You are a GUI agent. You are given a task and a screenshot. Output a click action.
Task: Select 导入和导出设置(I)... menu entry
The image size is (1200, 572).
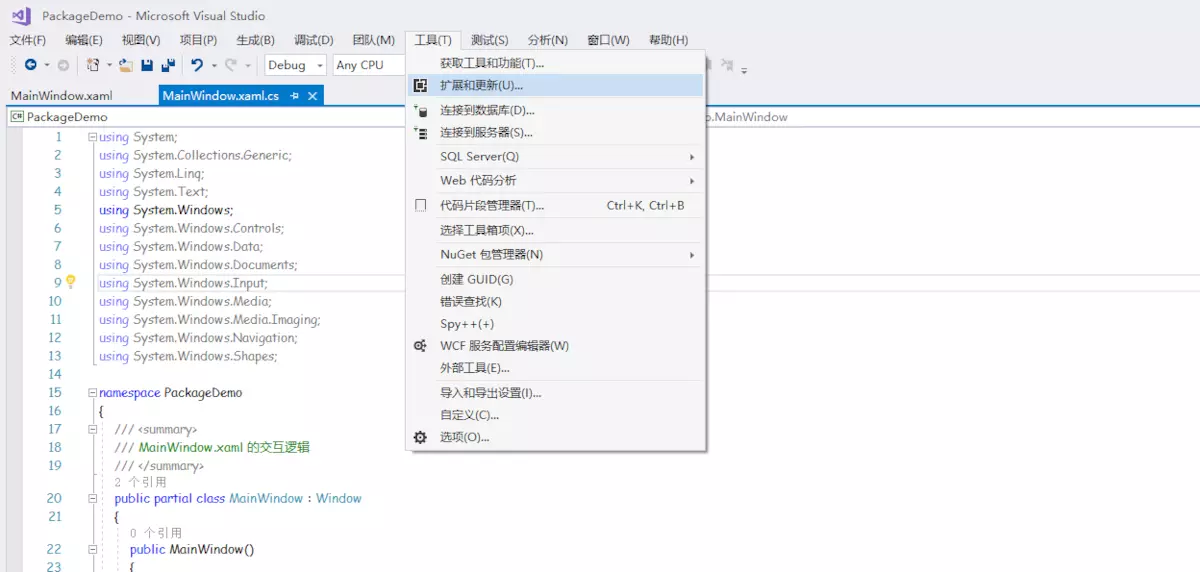click(x=555, y=393)
